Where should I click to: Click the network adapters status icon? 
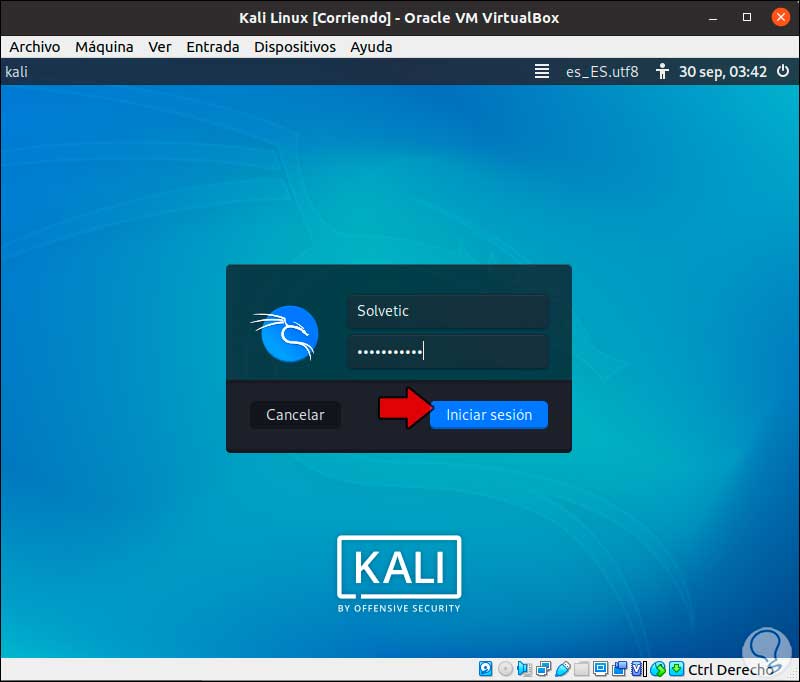pyautogui.click(x=543, y=668)
